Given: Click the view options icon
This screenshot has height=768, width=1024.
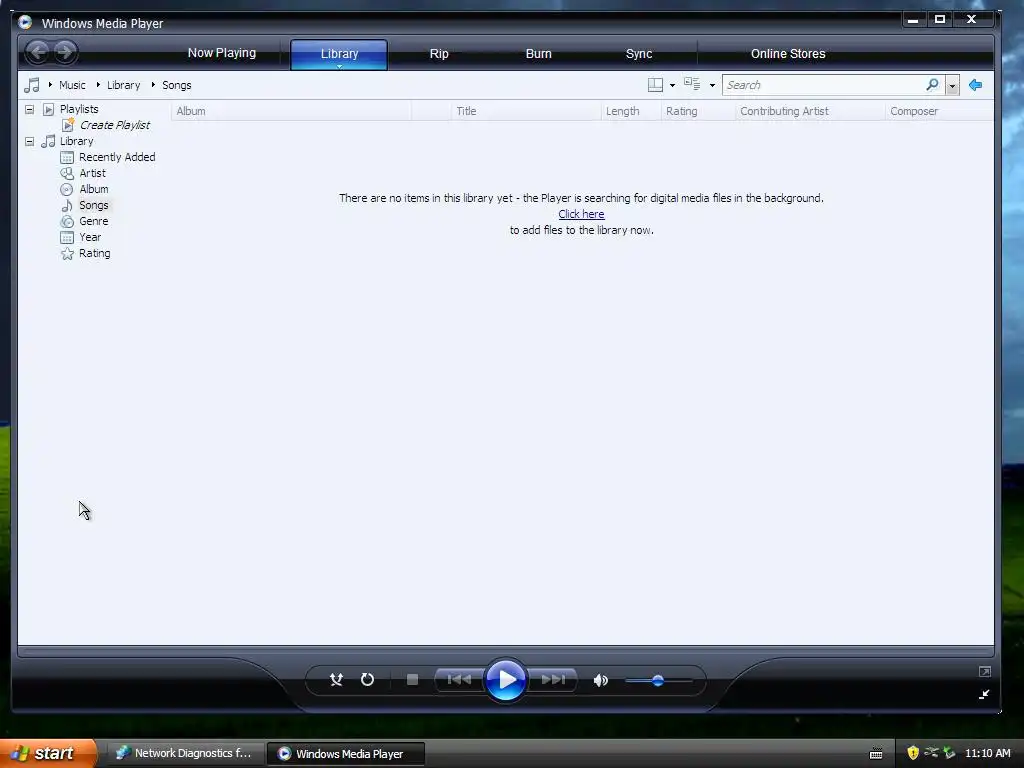Looking at the screenshot, I should [692, 84].
